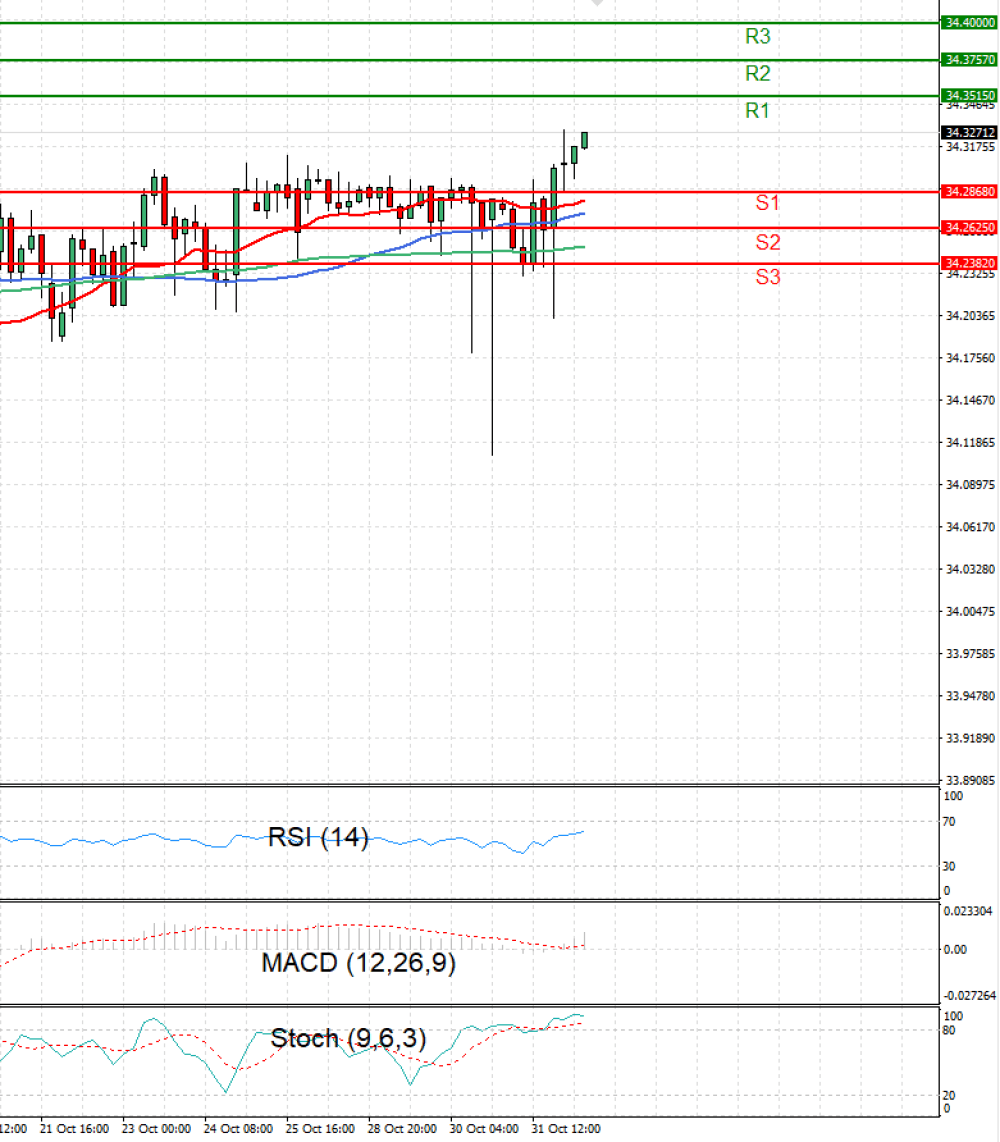Select the R3 resistance label
1000x1142 pixels.
(757, 36)
